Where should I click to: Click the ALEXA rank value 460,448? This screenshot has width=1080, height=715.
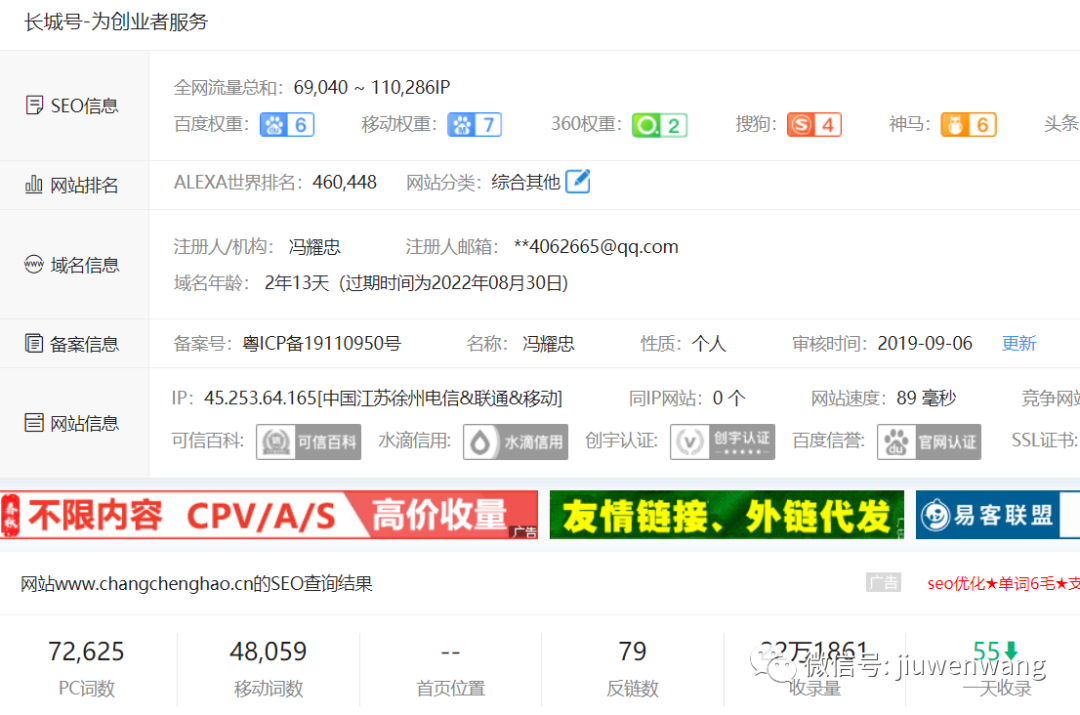pyautogui.click(x=344, y=182)
